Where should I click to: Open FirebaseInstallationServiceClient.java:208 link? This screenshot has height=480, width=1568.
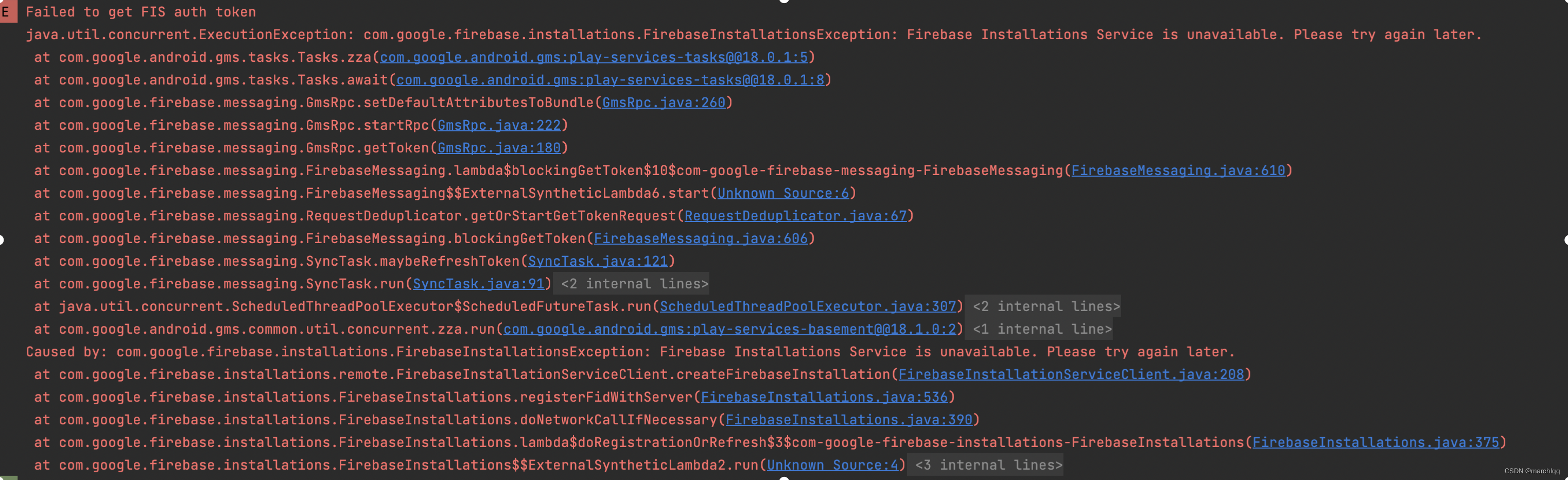point(1071,374)
